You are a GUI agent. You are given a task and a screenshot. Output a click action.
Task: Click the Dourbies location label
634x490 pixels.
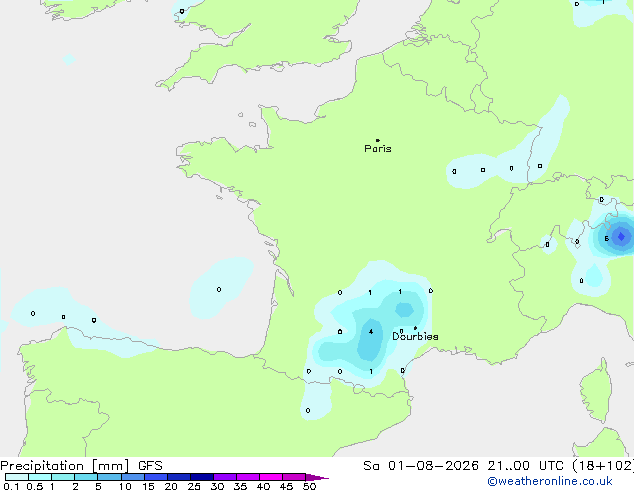(x=415, y=336)
